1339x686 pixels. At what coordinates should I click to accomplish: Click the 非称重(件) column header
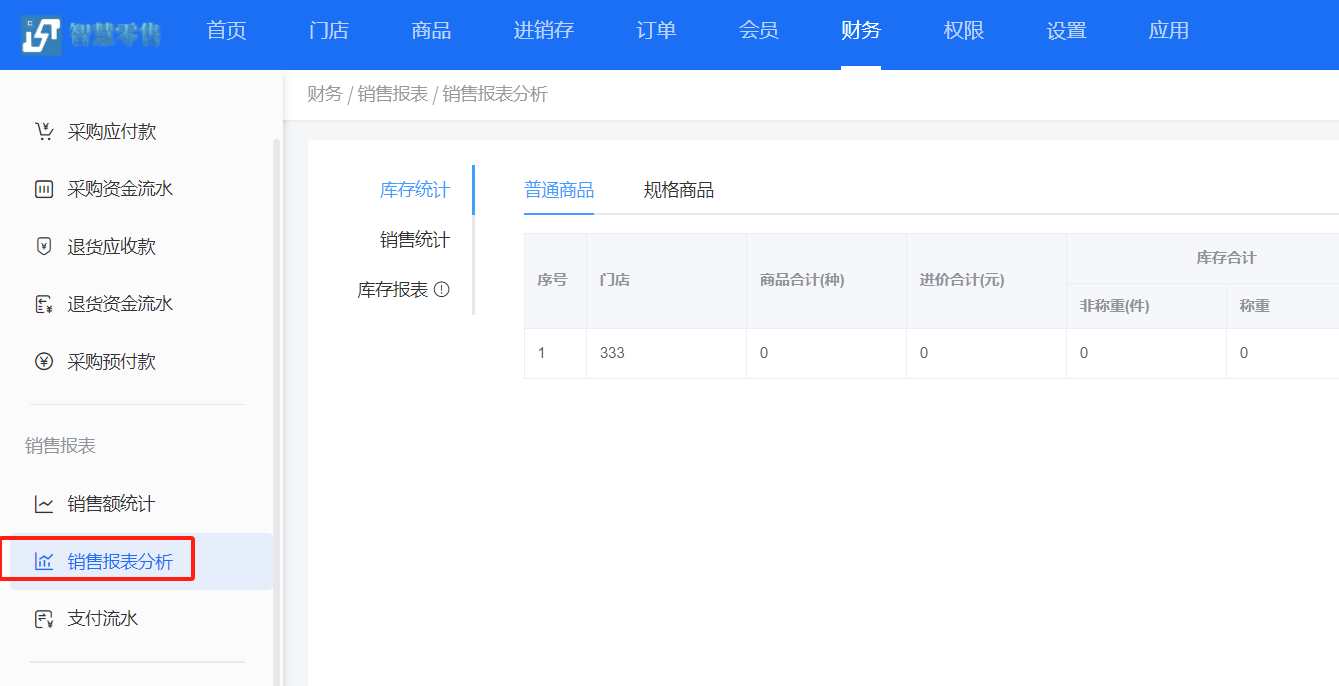[1146, 306]
